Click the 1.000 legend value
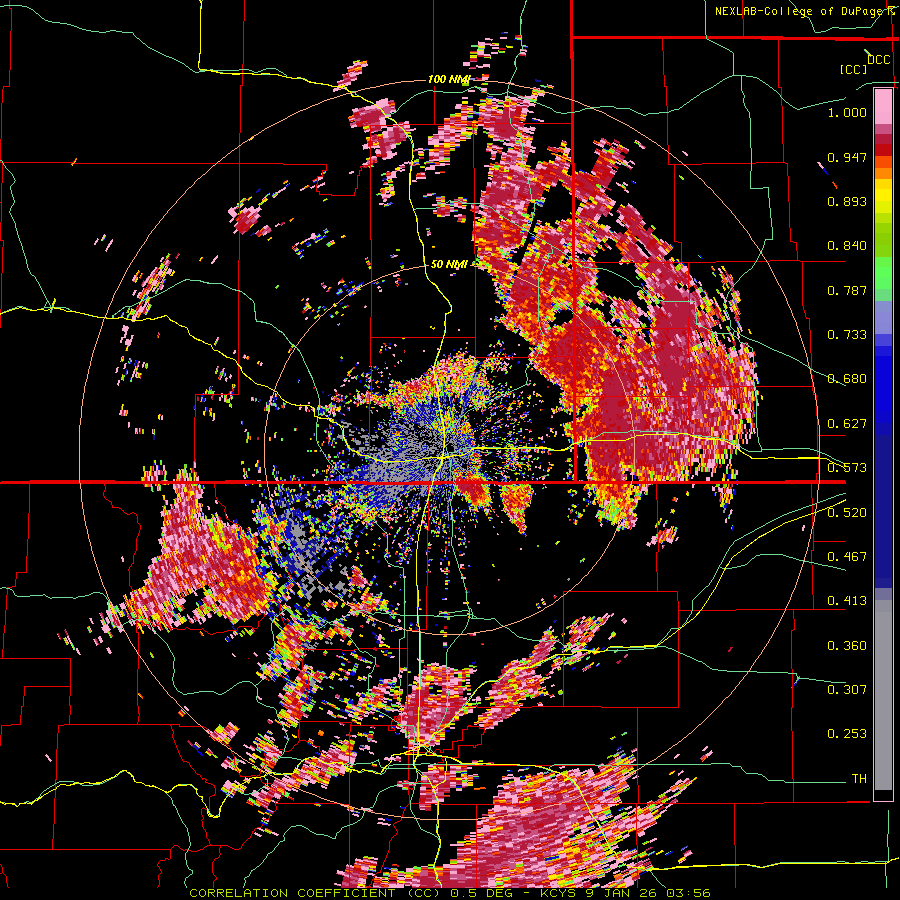The image size is (900, 900). [847, 112]
